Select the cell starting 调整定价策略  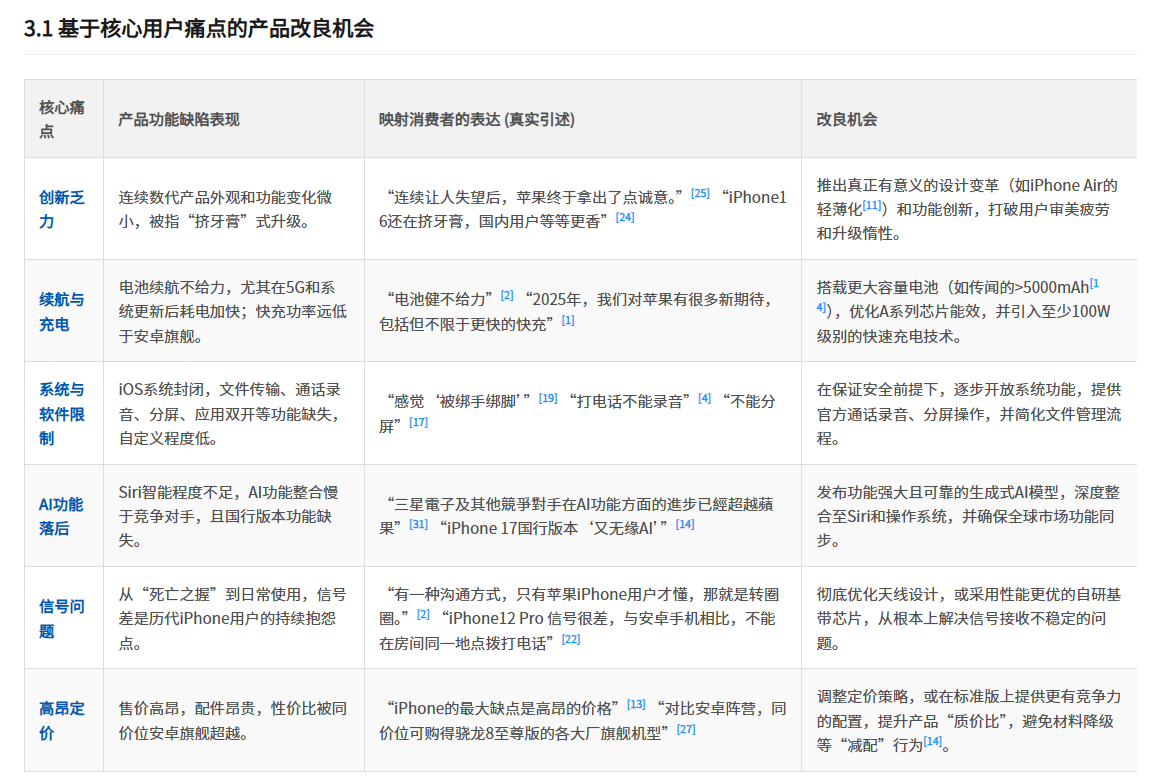click(969, 720)
